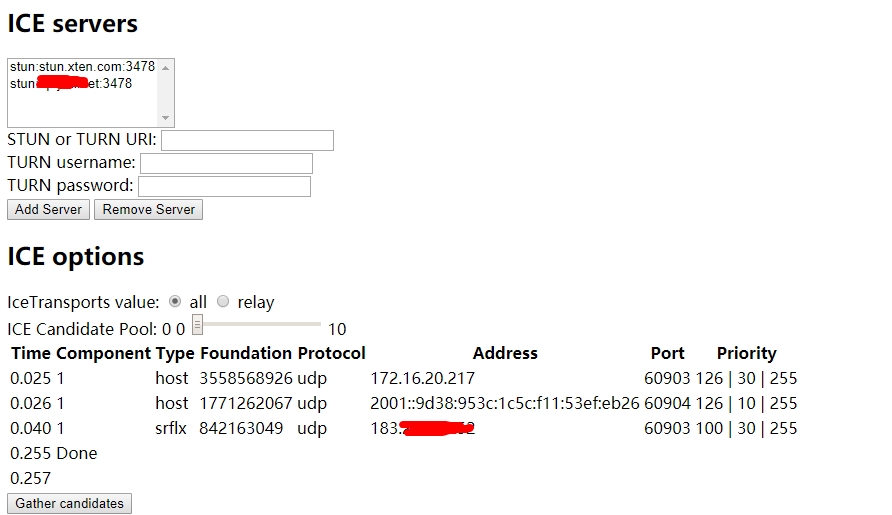Screen dimensions: 892x515
Task: Select the stun.xten.com:3478 server entry
Action: click(x=82, y=67)
